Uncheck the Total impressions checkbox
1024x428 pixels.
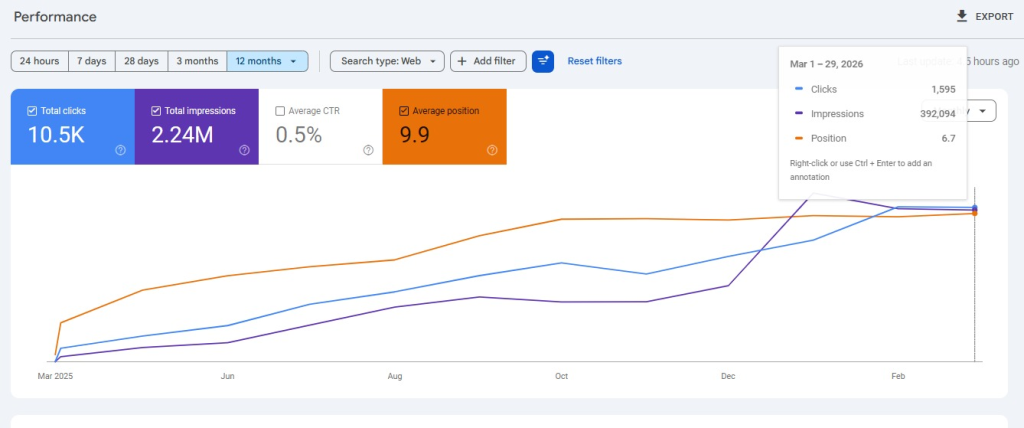156,110
